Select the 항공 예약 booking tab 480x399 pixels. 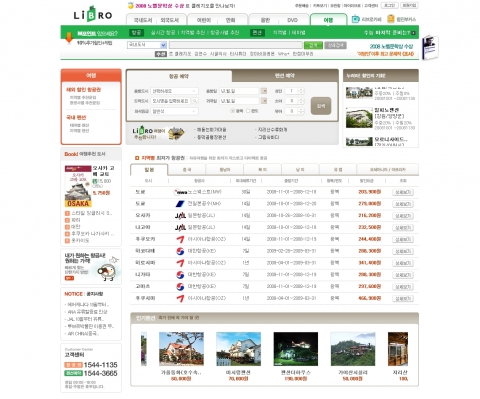[x=179, y=76]
